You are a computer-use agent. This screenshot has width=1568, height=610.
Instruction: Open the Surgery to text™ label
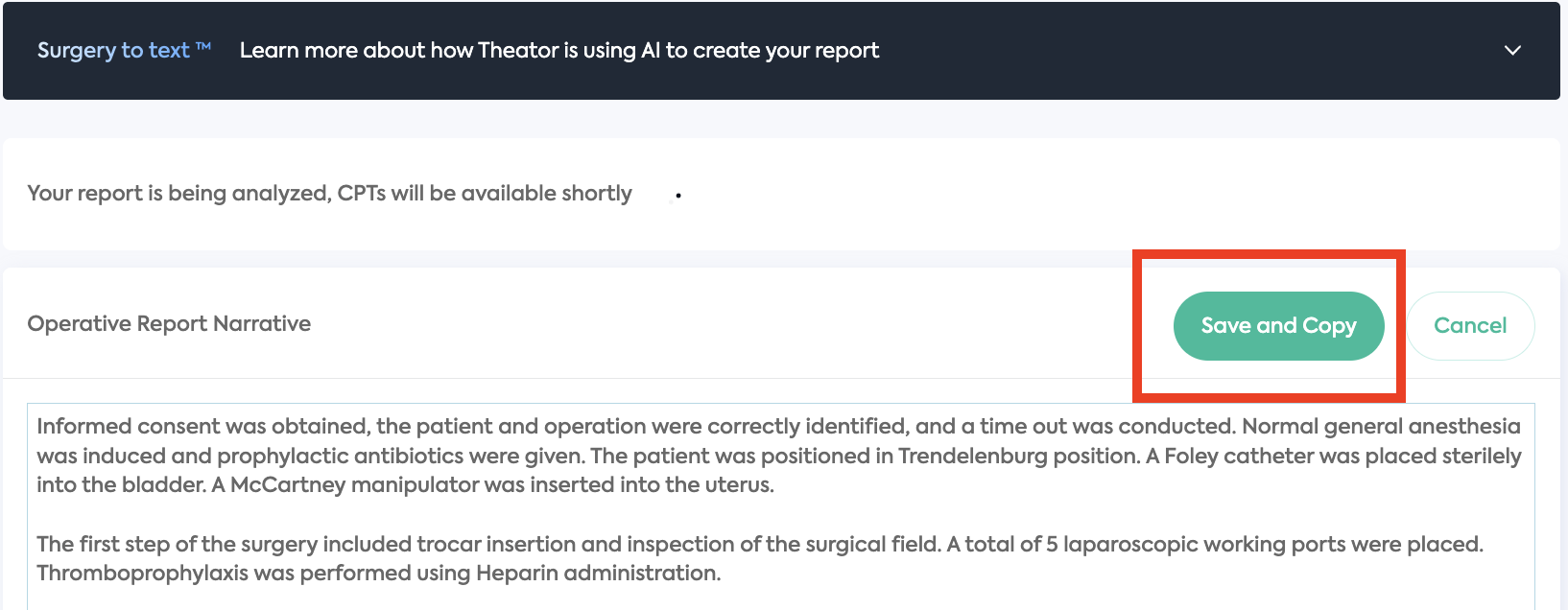(x=124, y=50)
